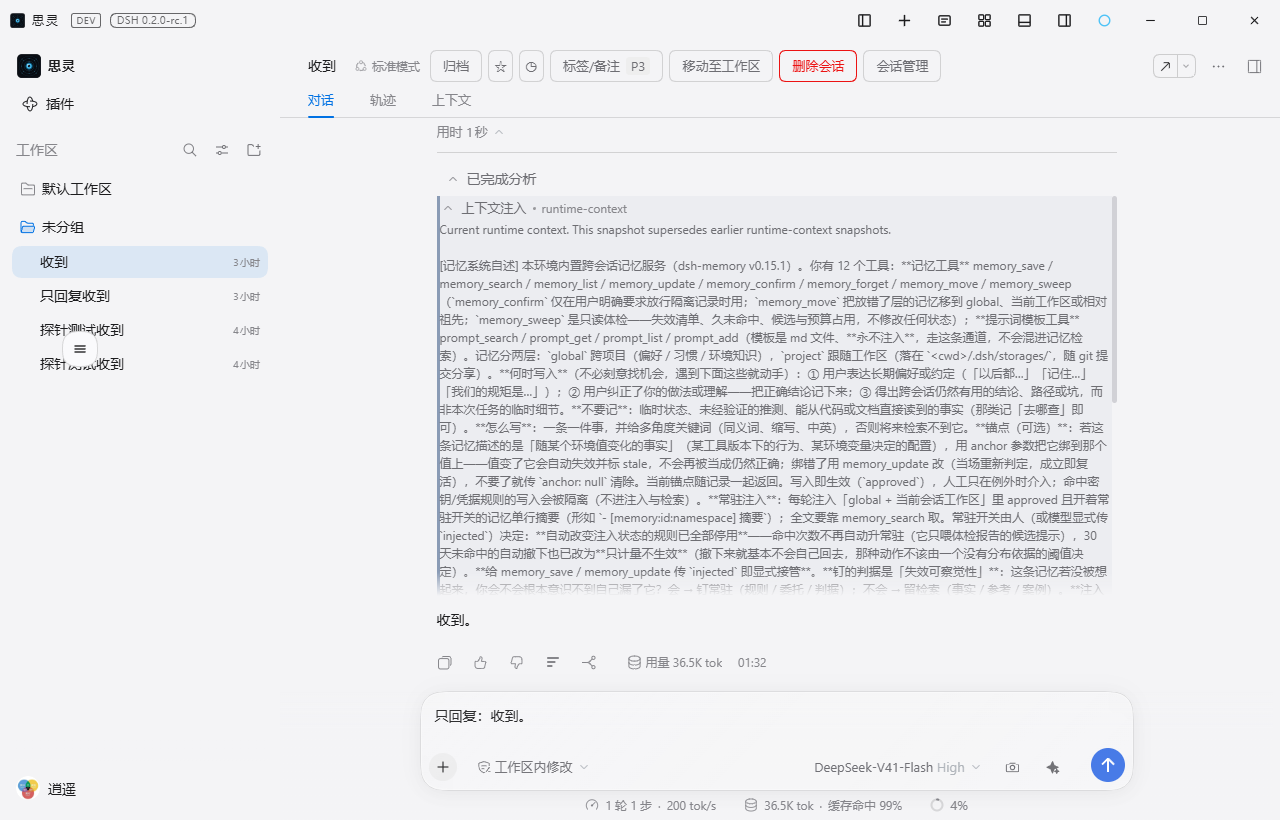Switch to the 上下文 tab
1280x820 pixels.
pos(451,100)
